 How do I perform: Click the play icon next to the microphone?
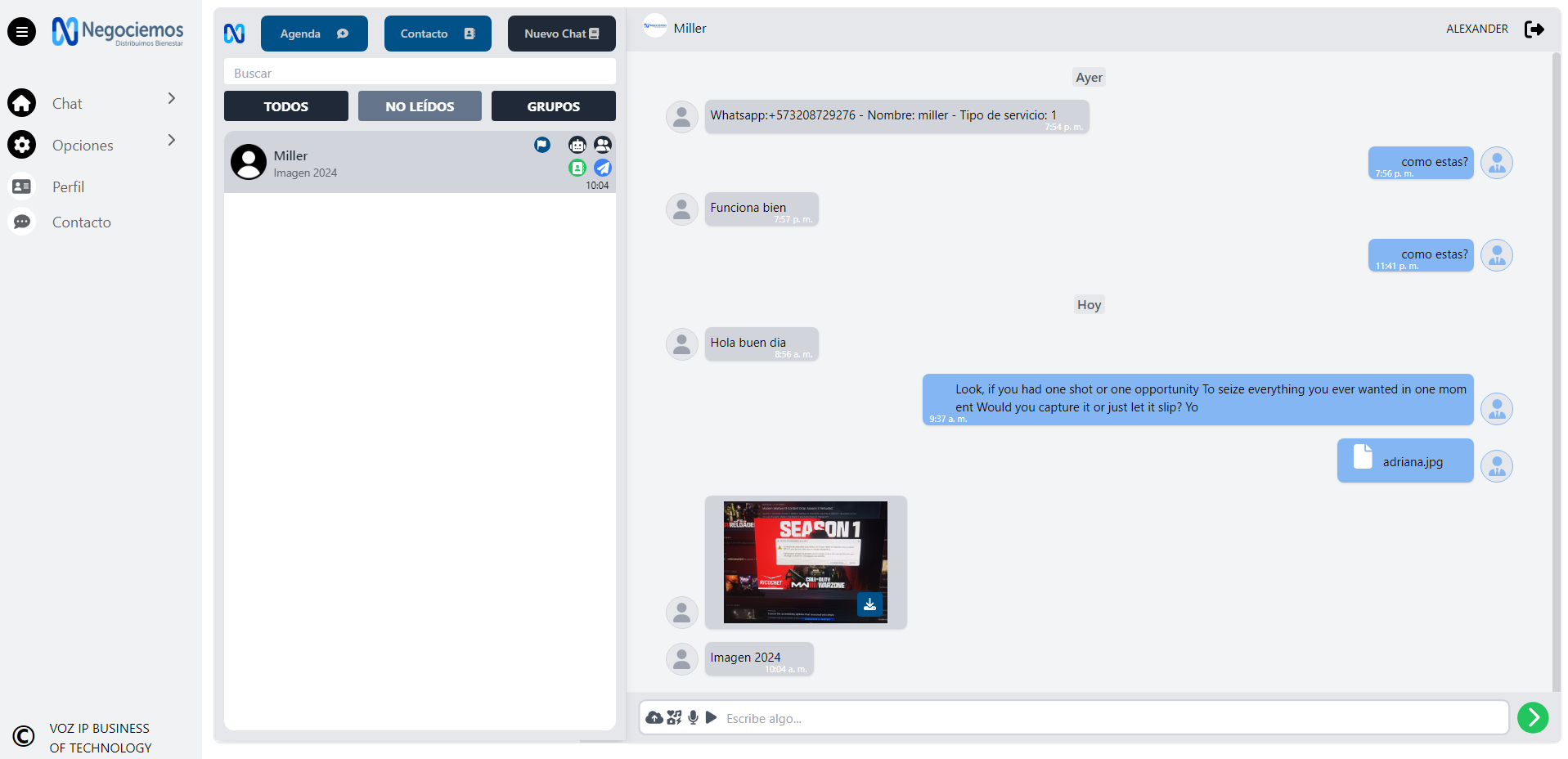712,717
